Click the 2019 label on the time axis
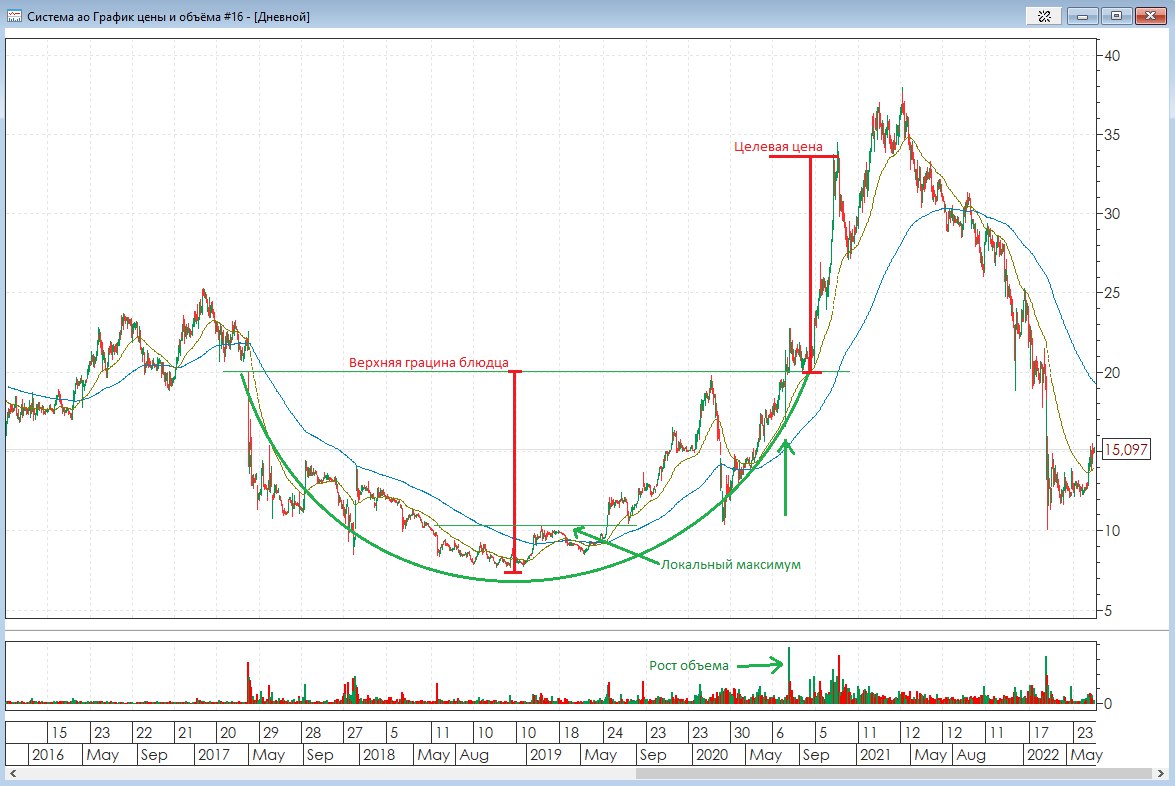Image resolution: width=1175 pixels, height=786 pixels. coord(544,755)
